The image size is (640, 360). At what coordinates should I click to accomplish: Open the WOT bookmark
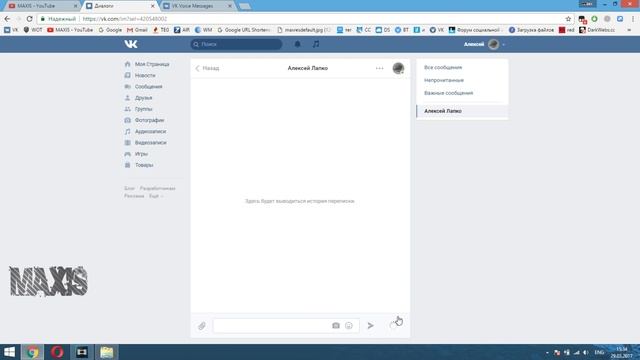click(33, 30)
